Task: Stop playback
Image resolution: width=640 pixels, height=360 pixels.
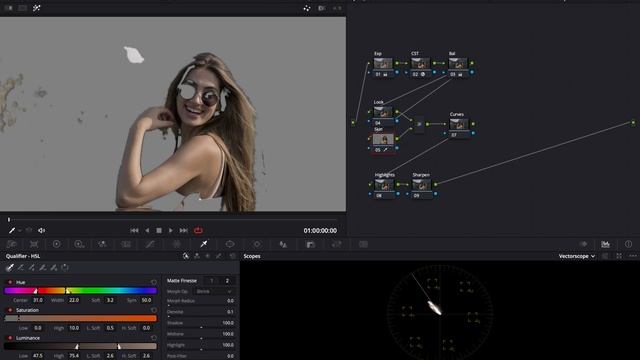Action: click(x=159, y=231)
